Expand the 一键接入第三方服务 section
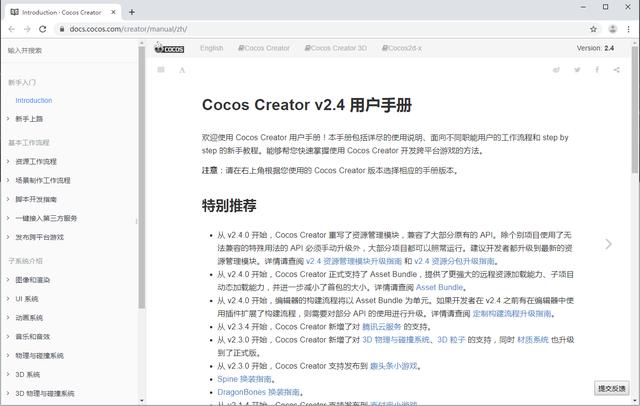This screenshot has height=406, width=640. [x=46, y=218]
